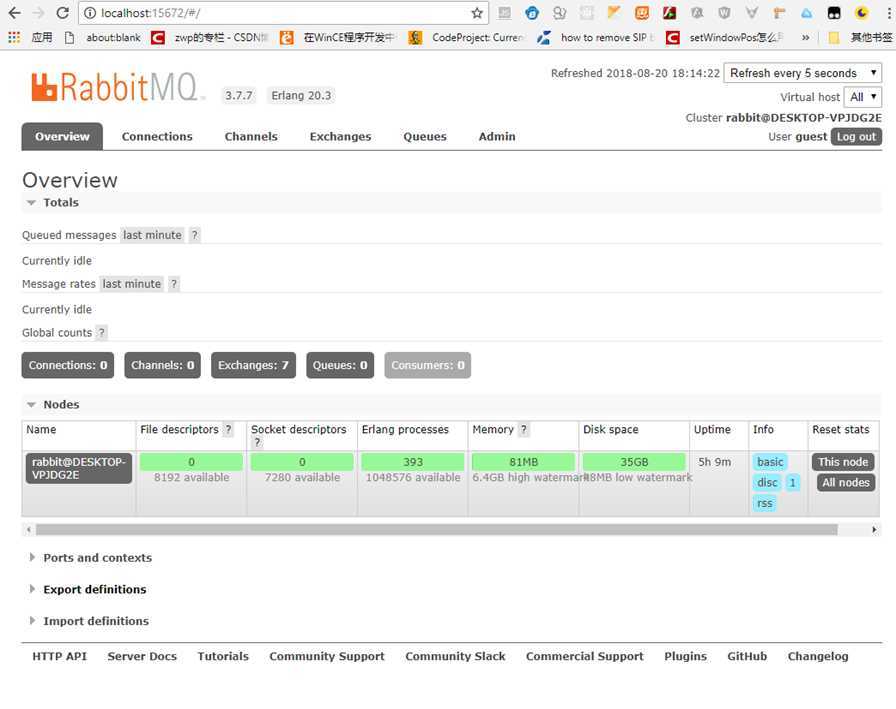Click the Channels: 0 count button
The width and height of the screenshot is (896, 709).
(x=162, y=365)
